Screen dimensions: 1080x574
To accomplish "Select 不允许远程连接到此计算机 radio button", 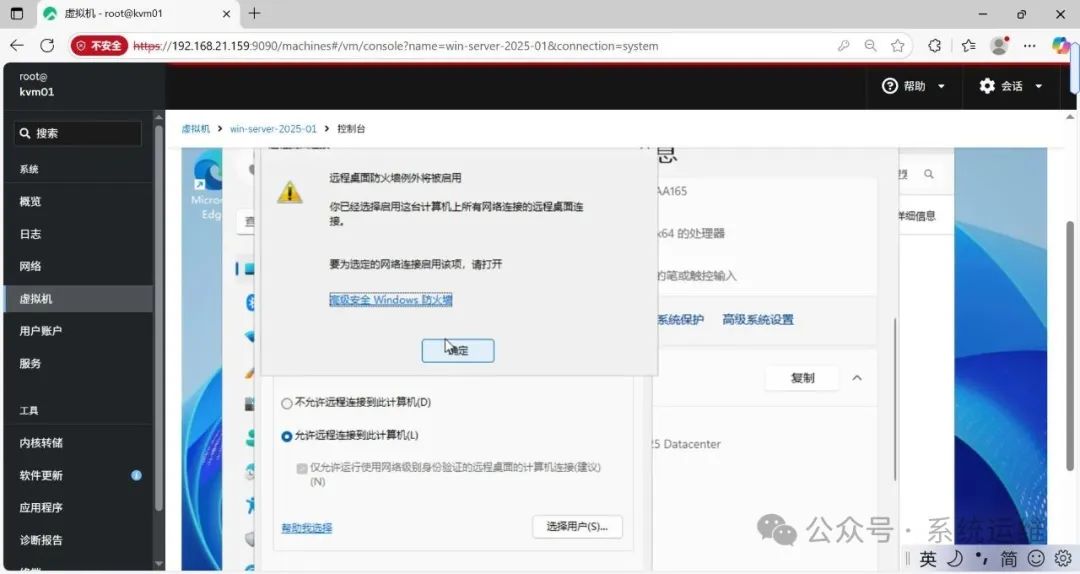I will point(287,403).
